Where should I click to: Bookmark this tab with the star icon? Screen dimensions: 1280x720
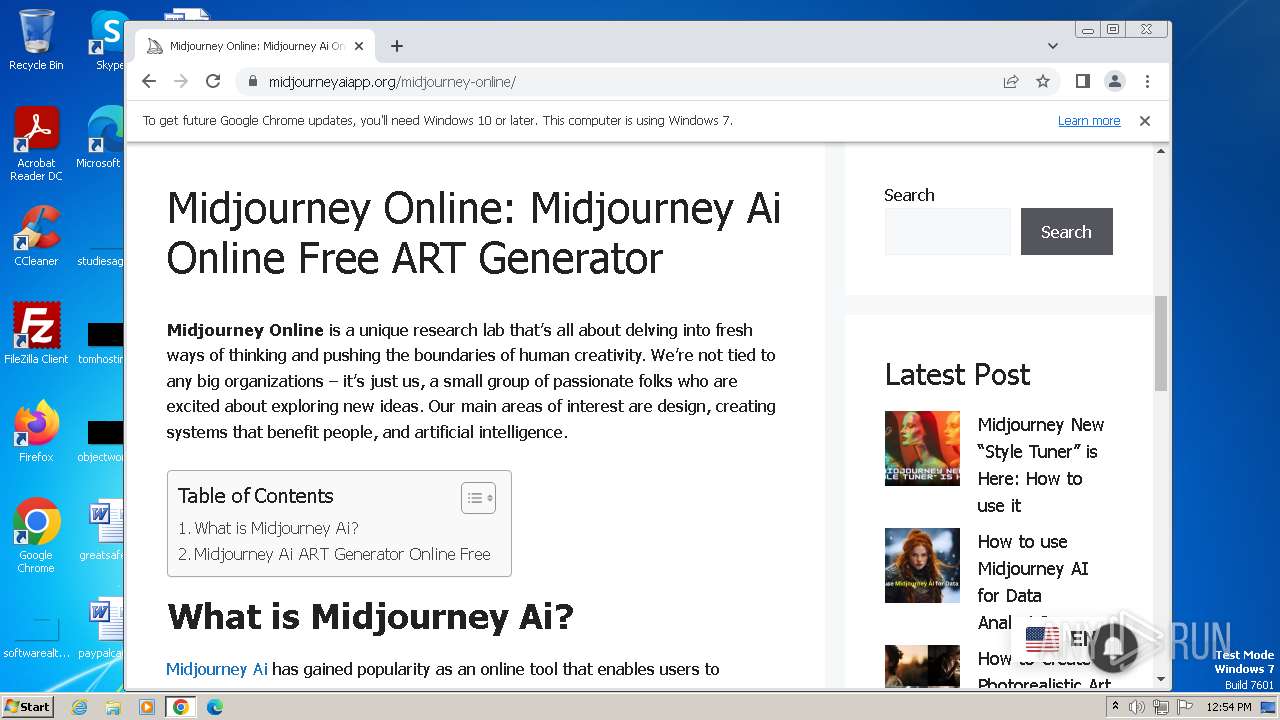pyautogui.click(x=1043, y=82)
